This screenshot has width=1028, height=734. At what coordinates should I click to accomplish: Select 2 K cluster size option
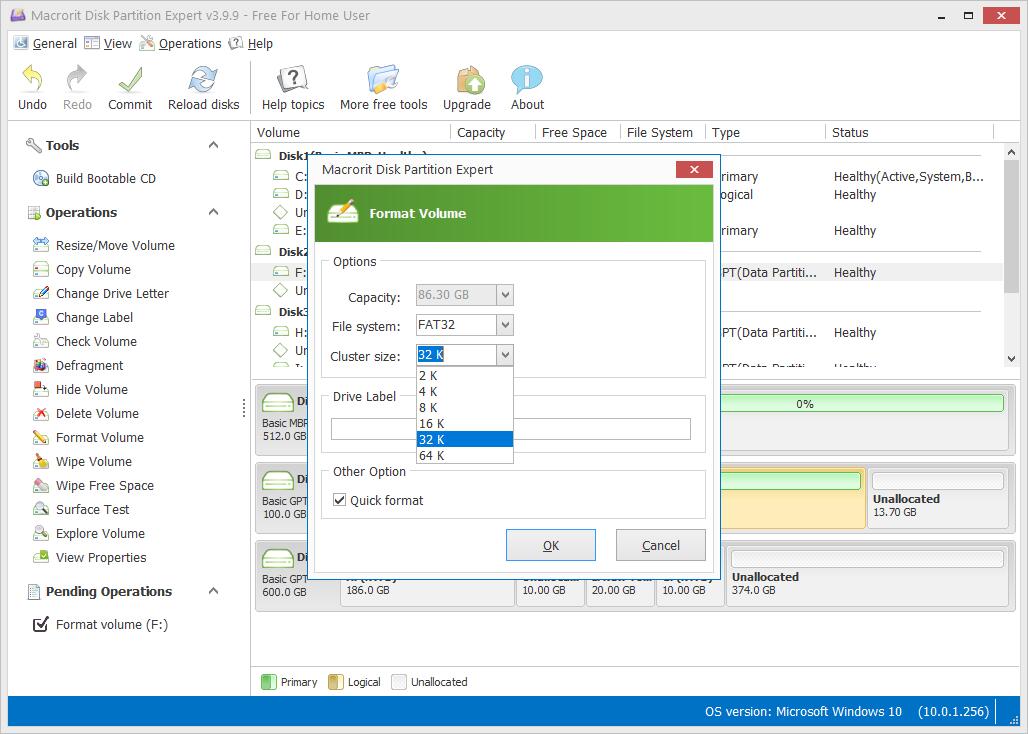tap(465, 376)
